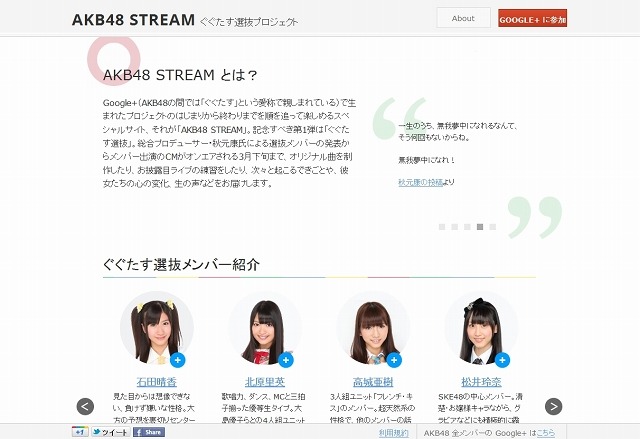Join via GOOGLE+ に参加 button
Screen dimensions: 640x439
[x=532, y=18]
